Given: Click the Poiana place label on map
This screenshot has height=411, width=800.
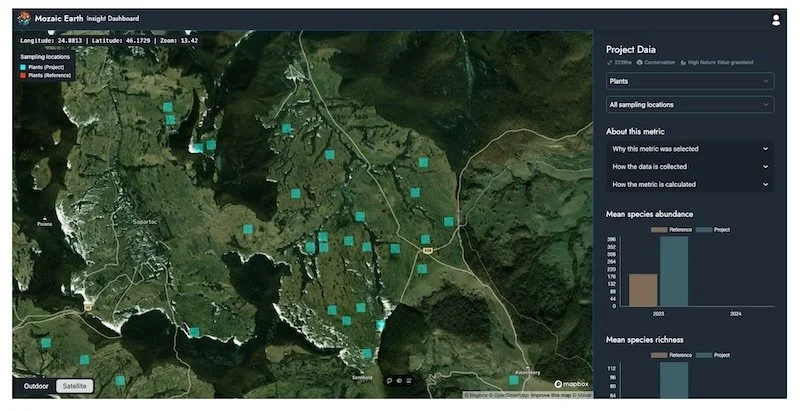Looking at the screenshot, I should [x=44, y=224].
